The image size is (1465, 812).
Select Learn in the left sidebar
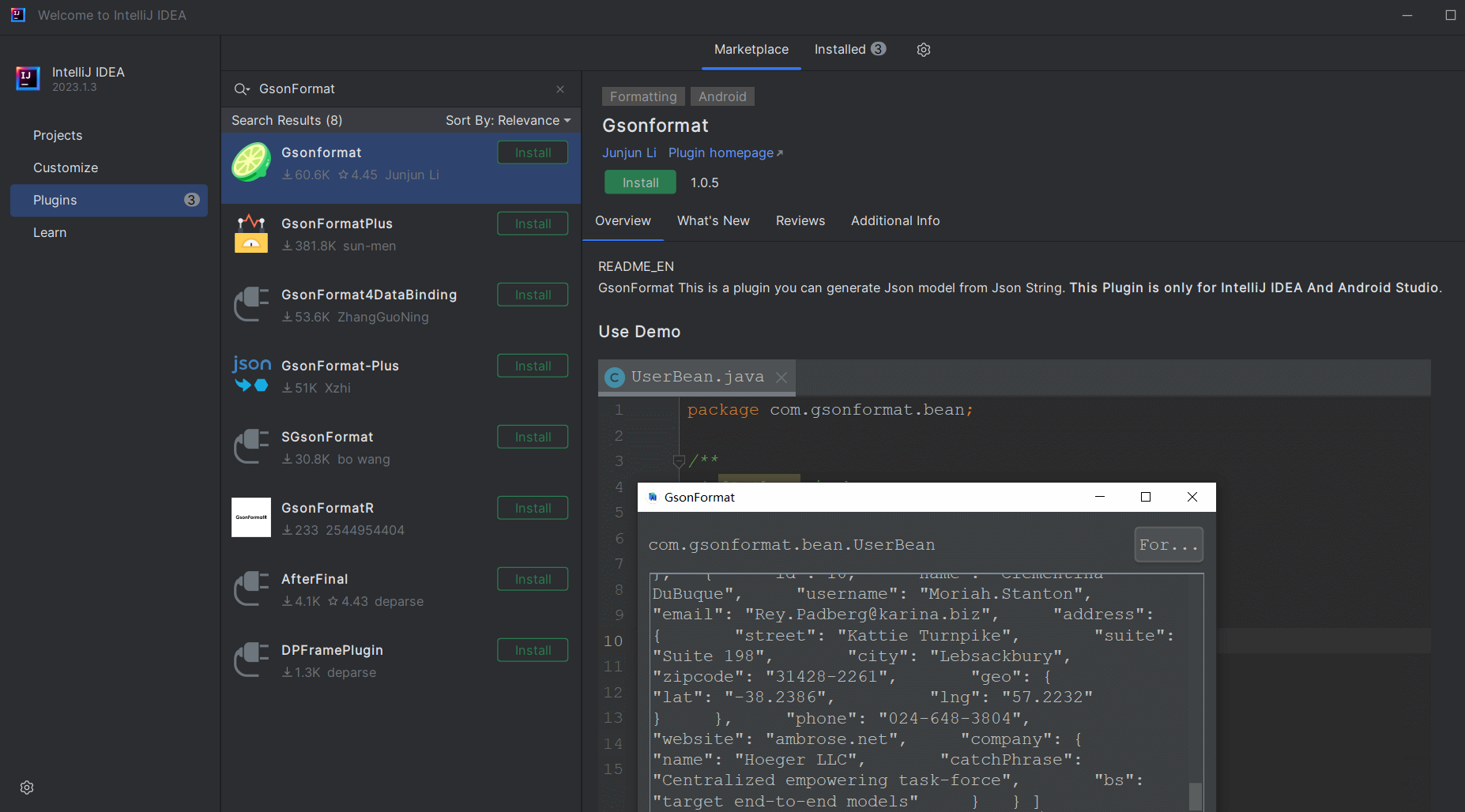50,232
